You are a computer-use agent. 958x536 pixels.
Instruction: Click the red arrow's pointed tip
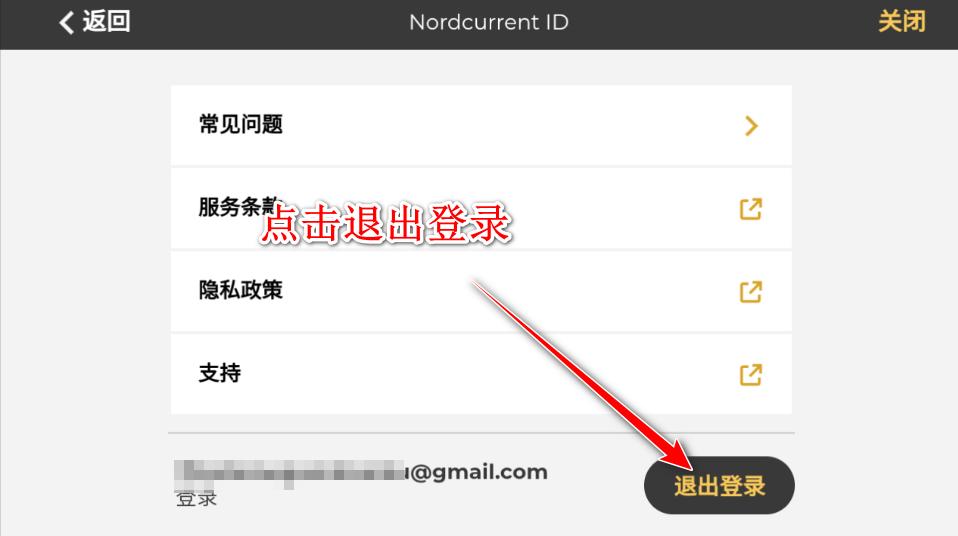(687, 463)
